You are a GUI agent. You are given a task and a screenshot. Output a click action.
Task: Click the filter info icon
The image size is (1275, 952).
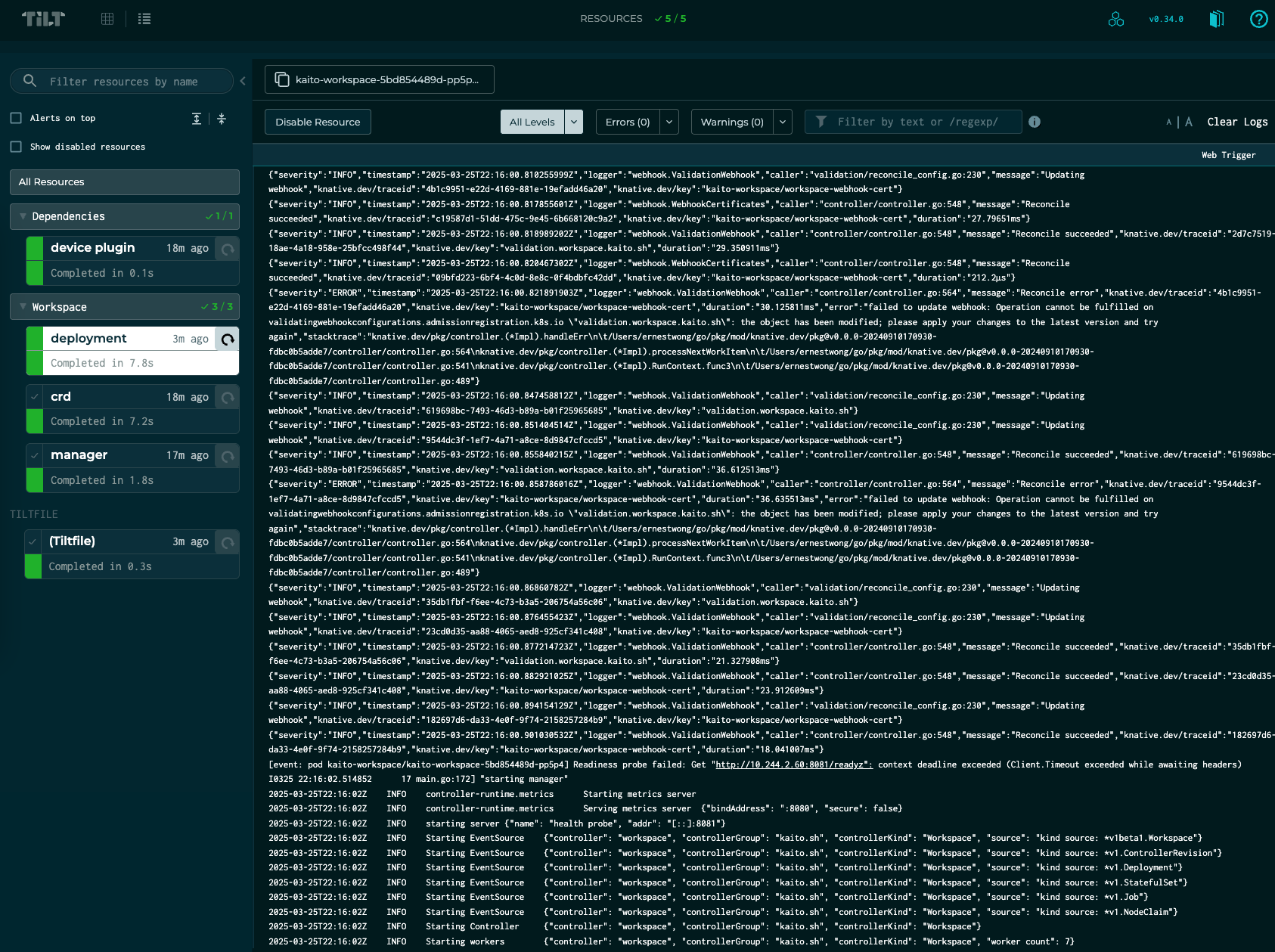pyautogui.click(x=1035, y=122)
